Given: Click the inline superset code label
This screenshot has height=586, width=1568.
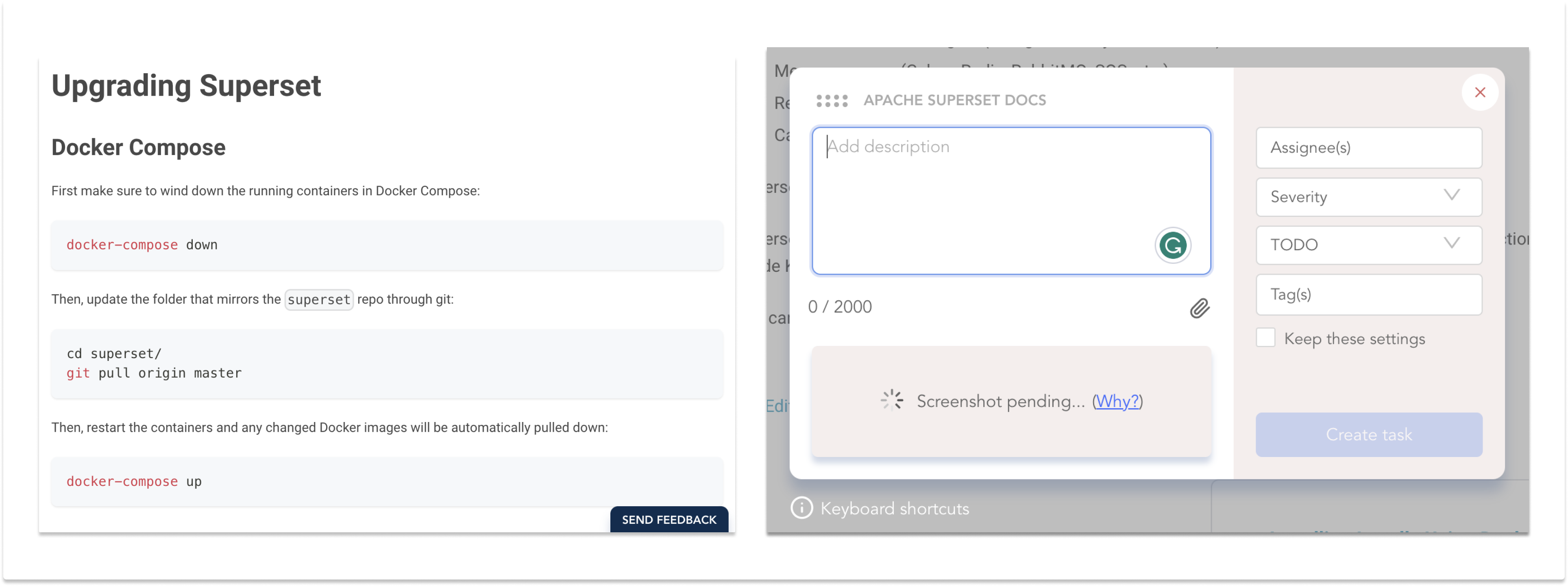Looking at the screenshot, I should click(319, 300).
